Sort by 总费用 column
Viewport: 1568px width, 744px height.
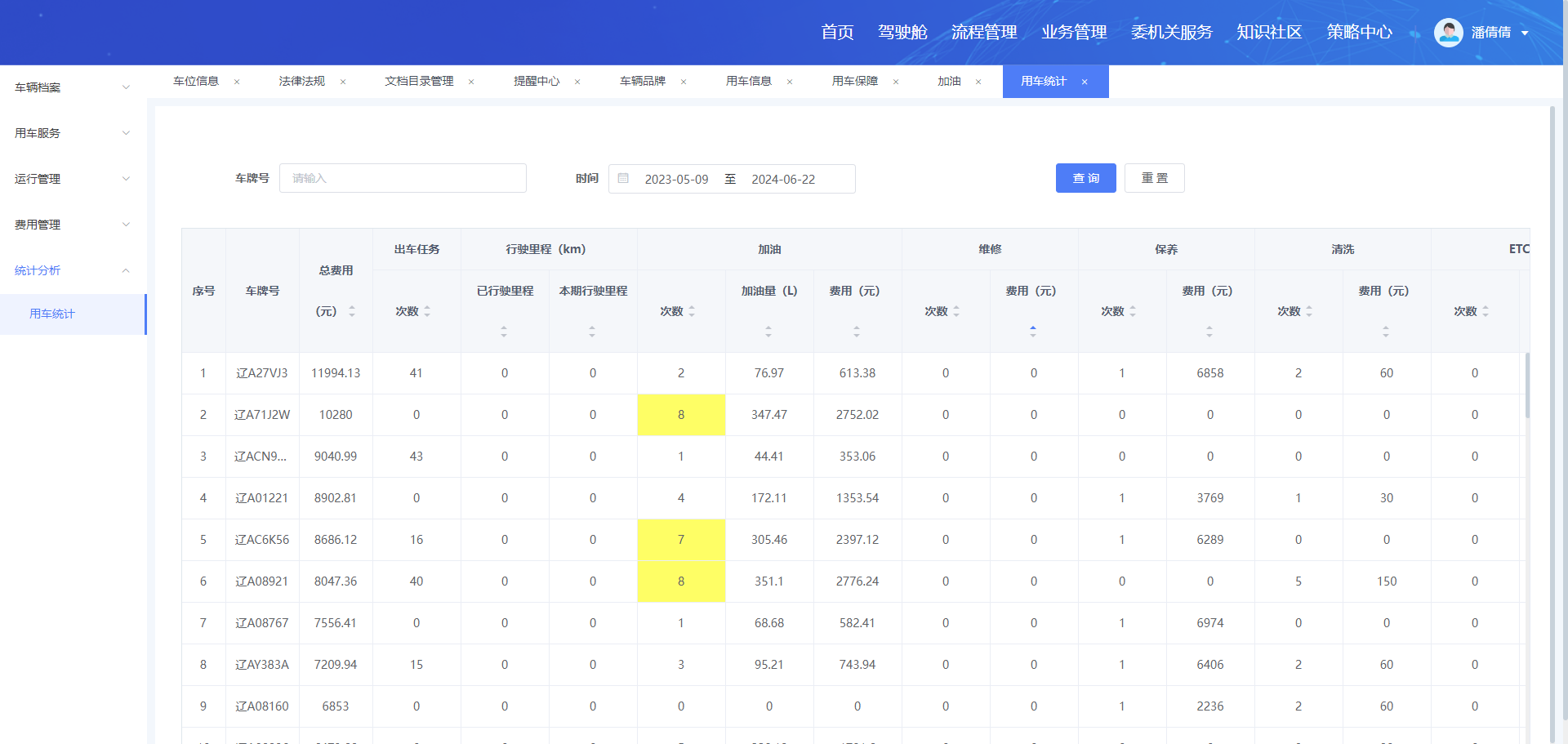click(352, 311)
